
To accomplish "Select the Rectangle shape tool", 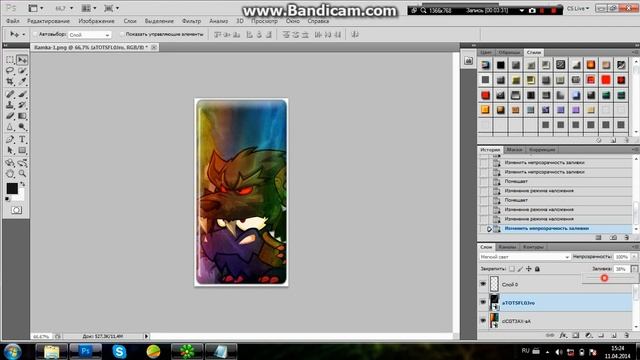I will [x=22, y=151].
